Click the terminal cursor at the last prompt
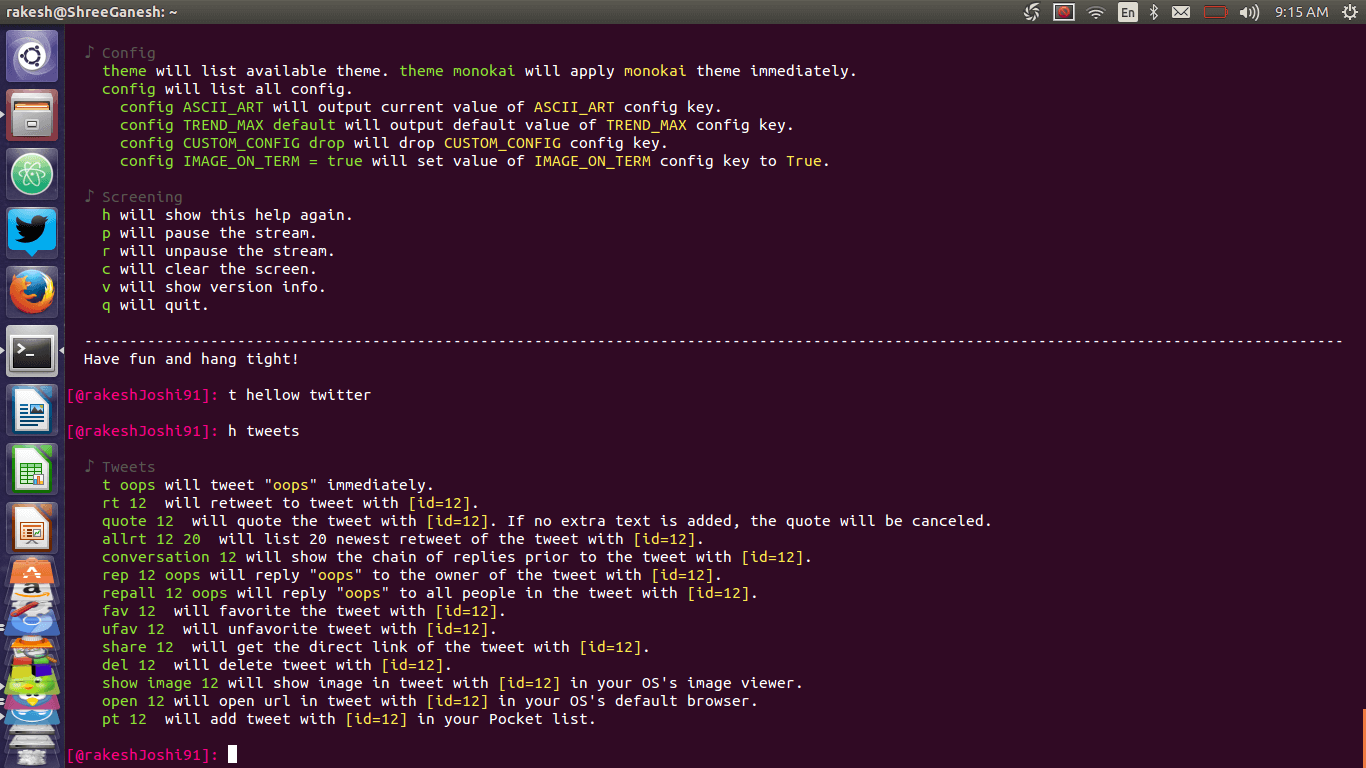 click(x=233, y=754)
